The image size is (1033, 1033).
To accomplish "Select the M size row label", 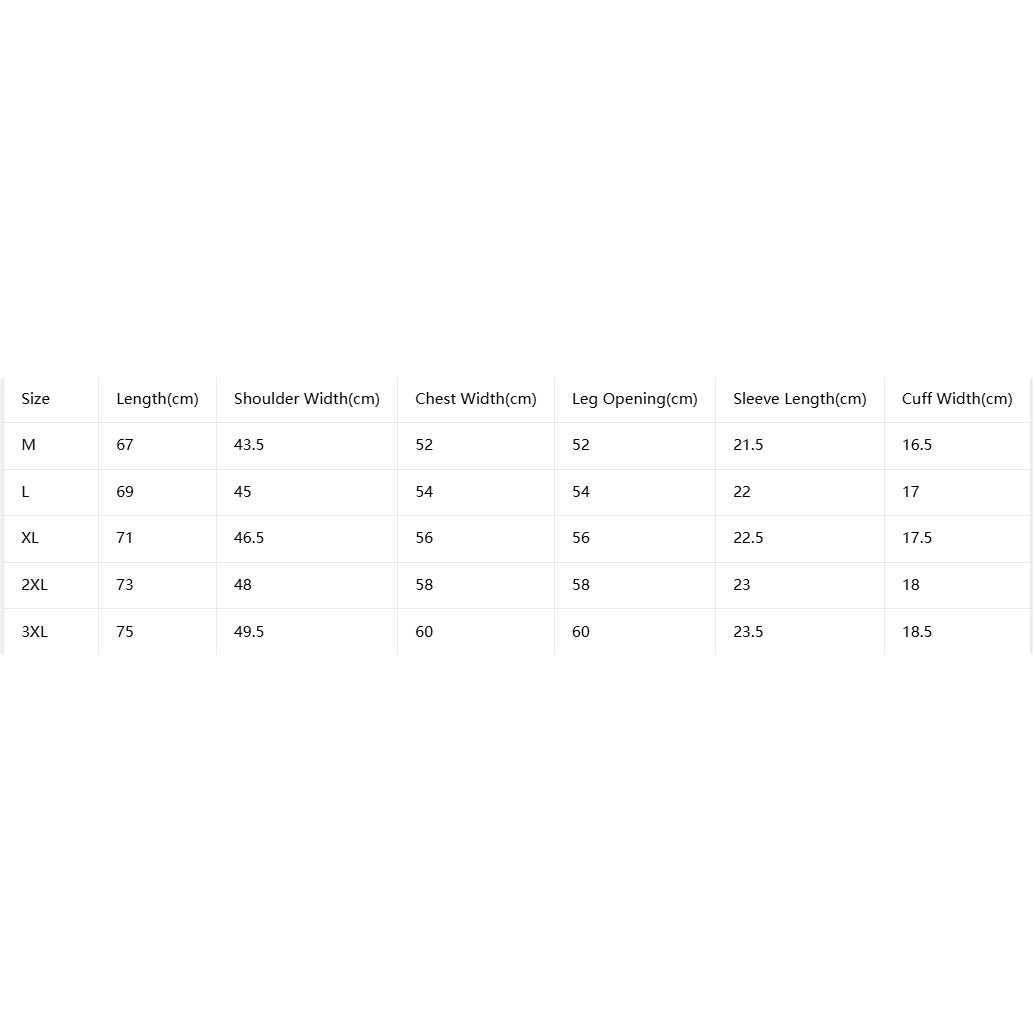I will click(x=28, y=445).
